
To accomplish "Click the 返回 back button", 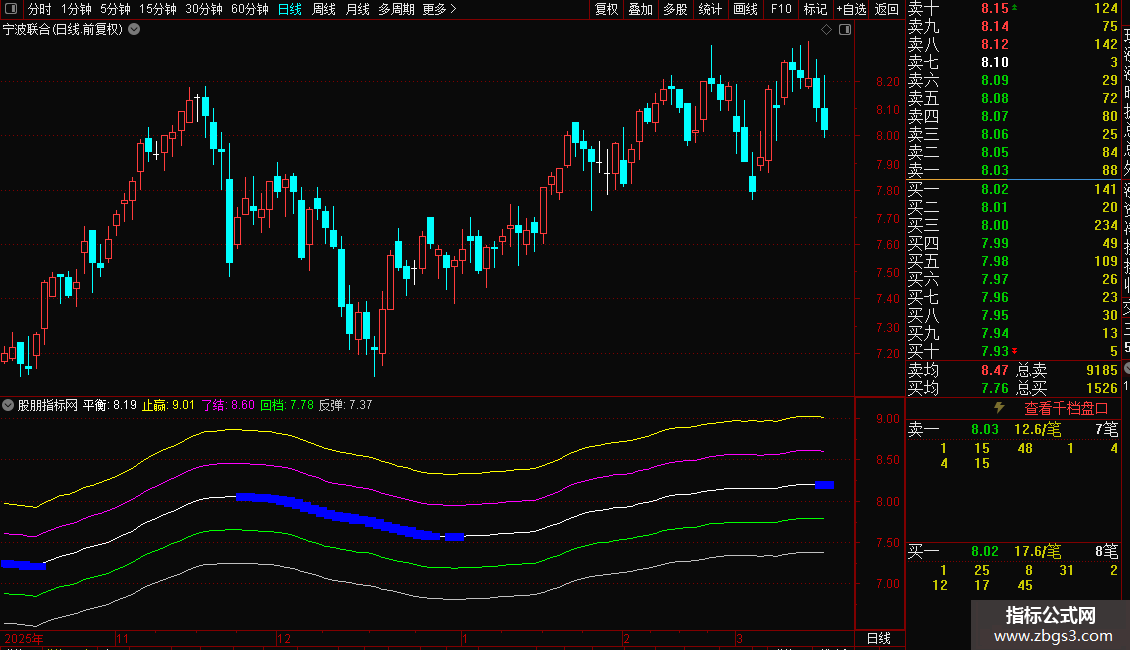I will point(886,9).
